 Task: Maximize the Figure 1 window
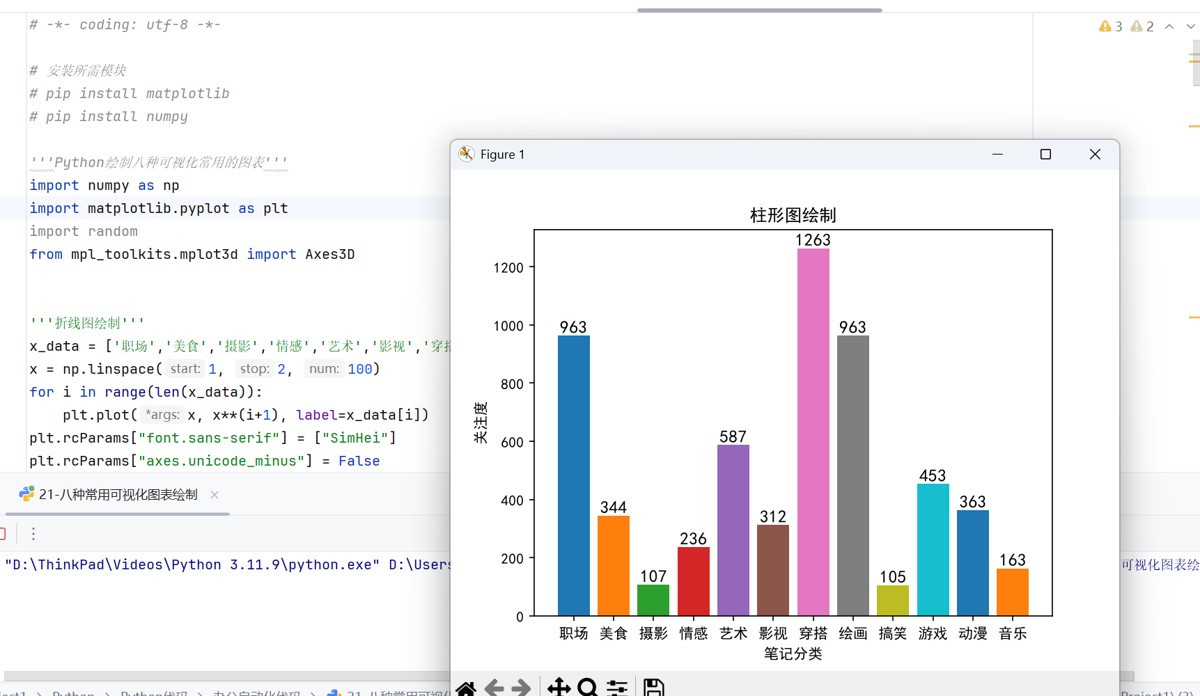point(1046,154)
